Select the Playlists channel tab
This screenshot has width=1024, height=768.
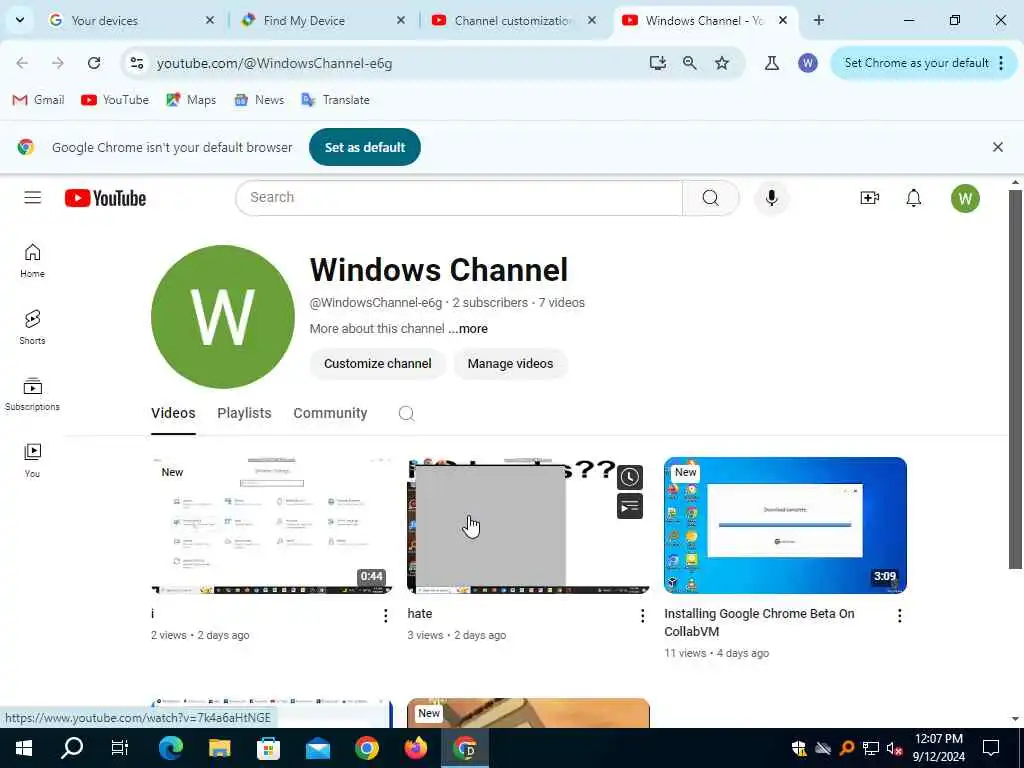(244, 413)
